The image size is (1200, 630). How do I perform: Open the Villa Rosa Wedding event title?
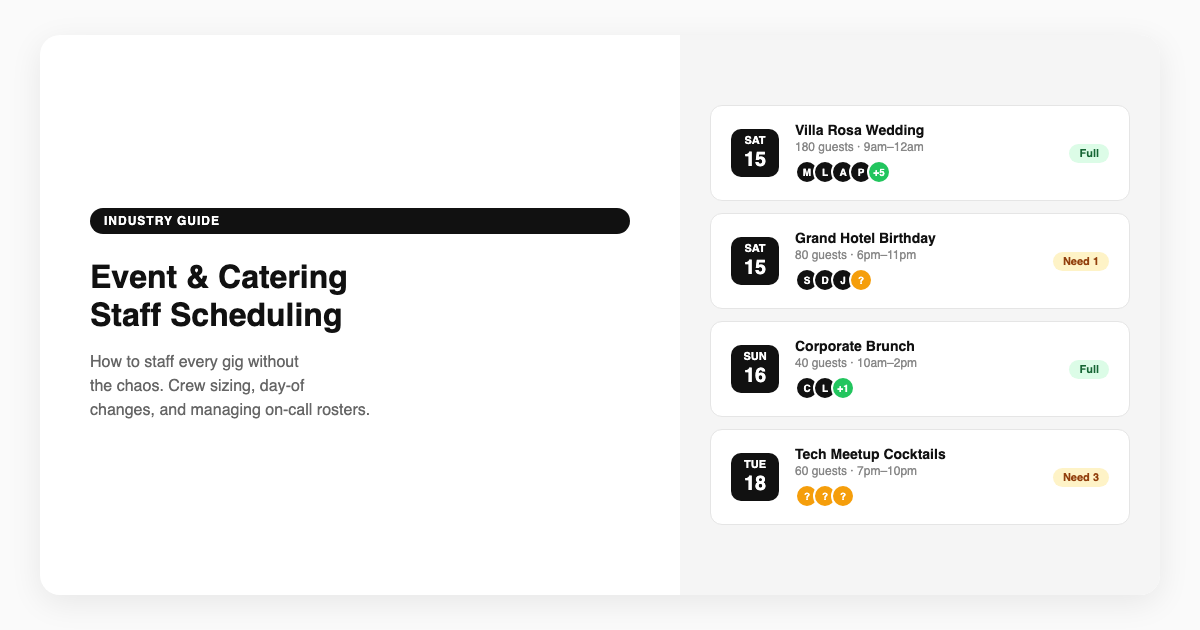(x=859, y=130)
